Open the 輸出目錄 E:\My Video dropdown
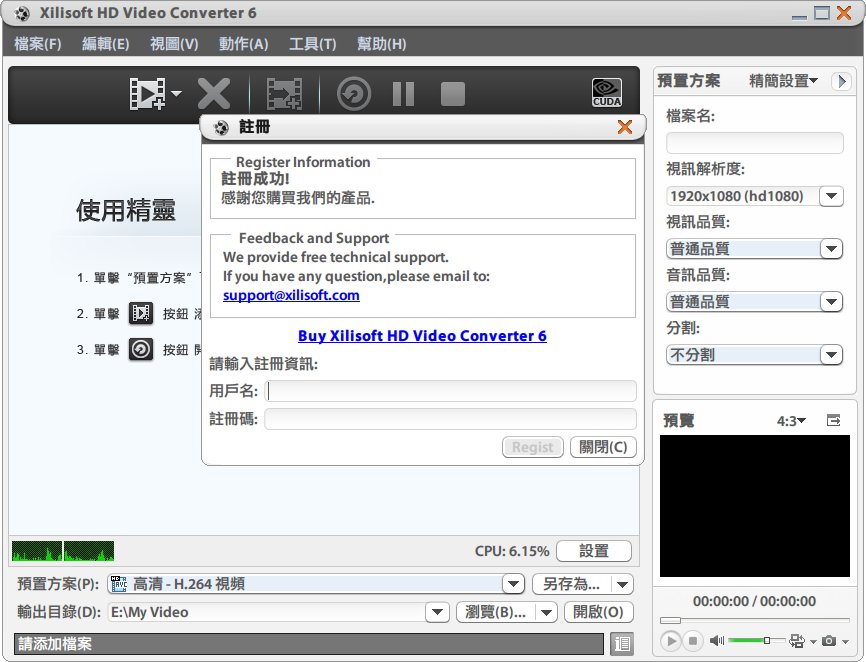The height and width of the screenshot is (662, 866). click(437, 612)
